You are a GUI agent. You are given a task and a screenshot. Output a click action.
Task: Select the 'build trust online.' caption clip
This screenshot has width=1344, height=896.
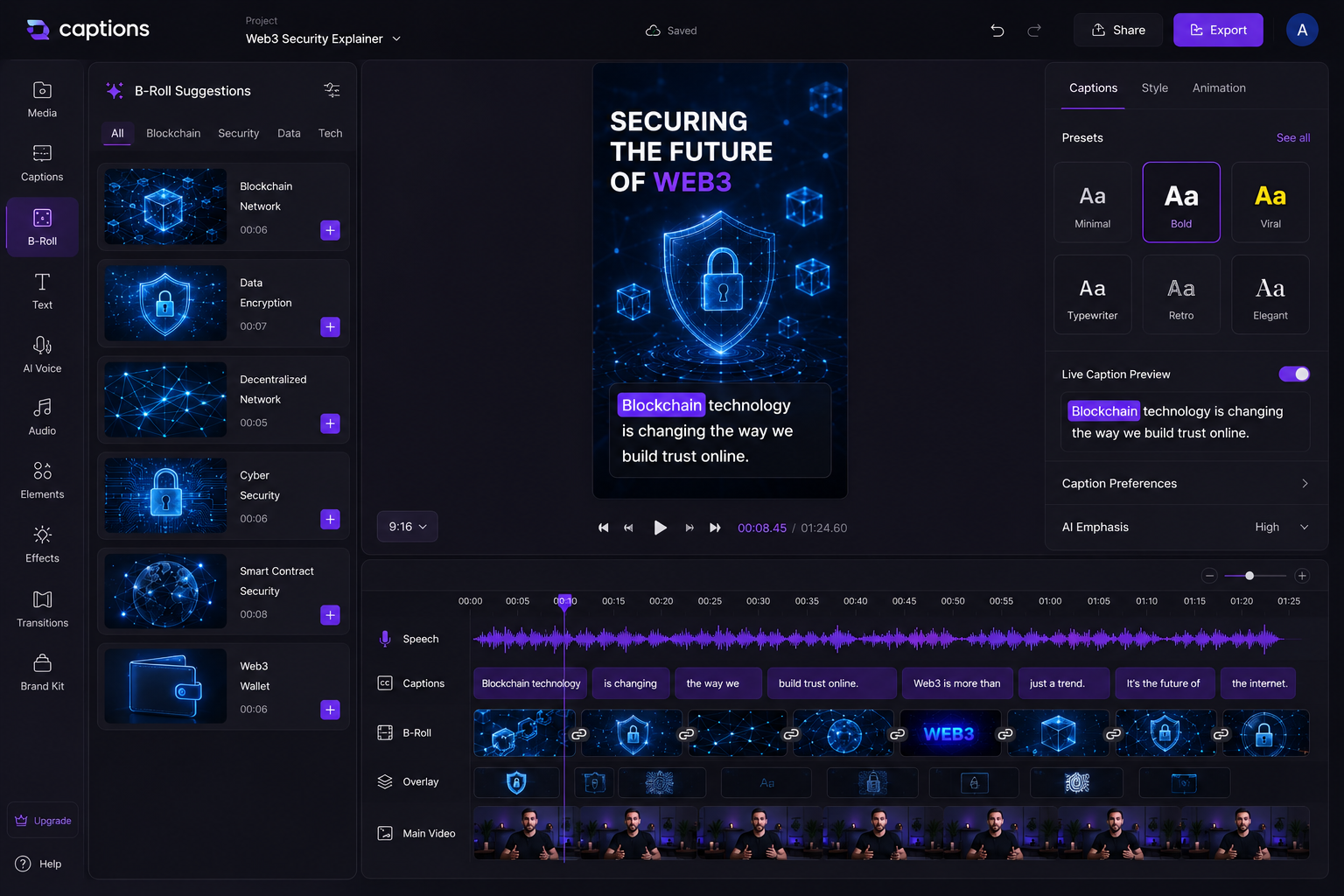832,683
